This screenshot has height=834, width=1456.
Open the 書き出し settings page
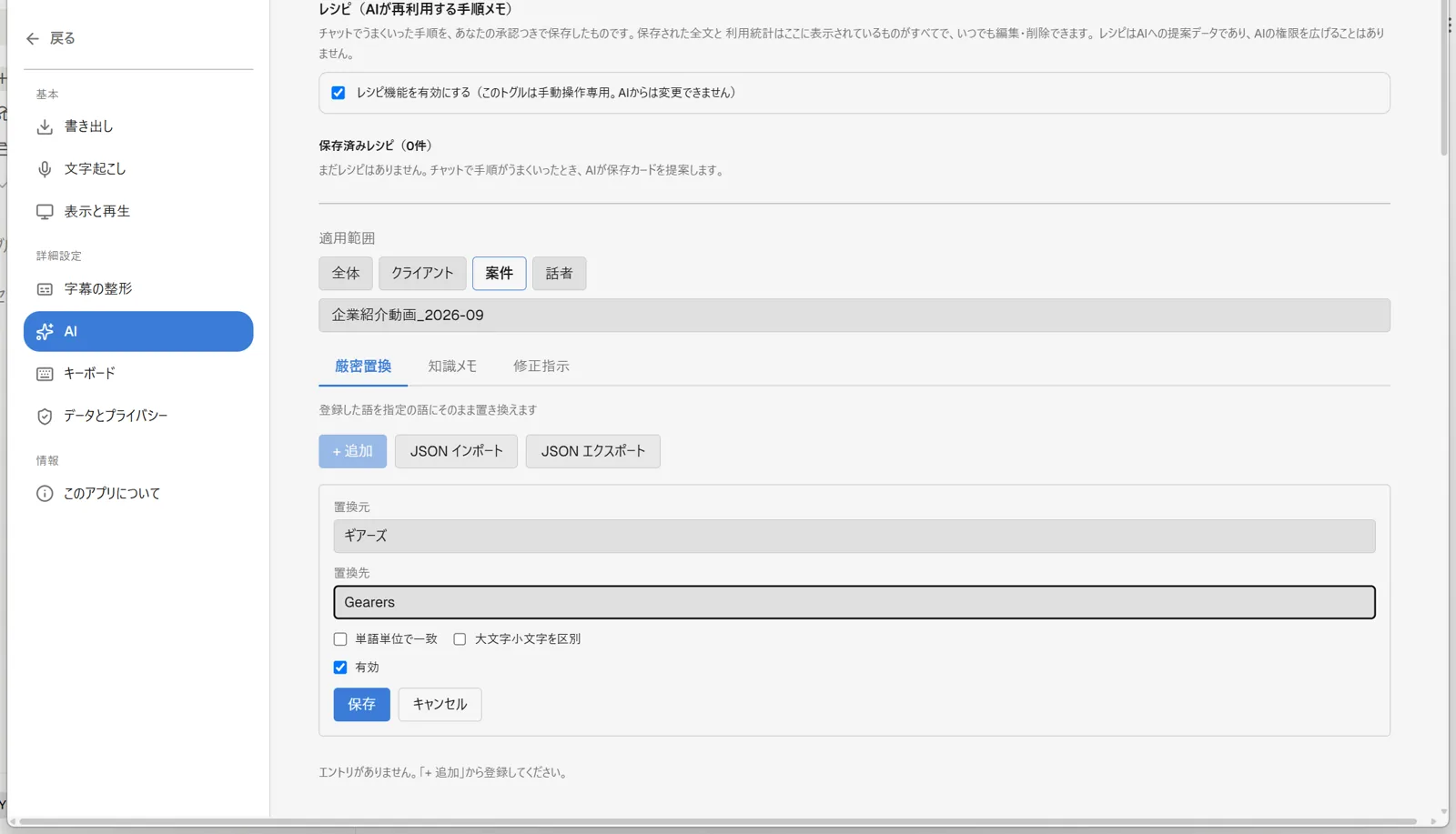point(138,126)
